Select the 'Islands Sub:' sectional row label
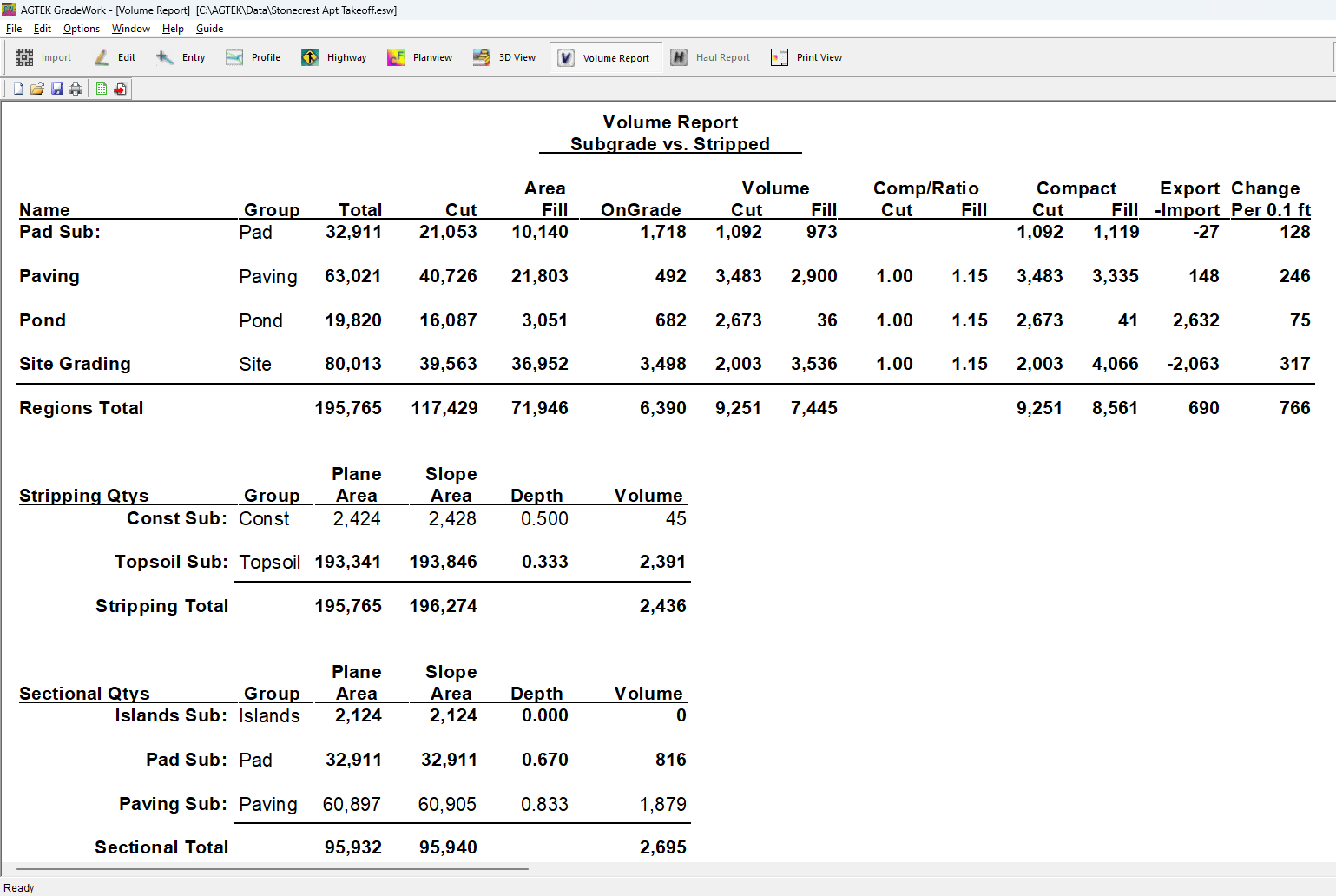The height and width of the screenshot is (896, 1336). [171, 715]
